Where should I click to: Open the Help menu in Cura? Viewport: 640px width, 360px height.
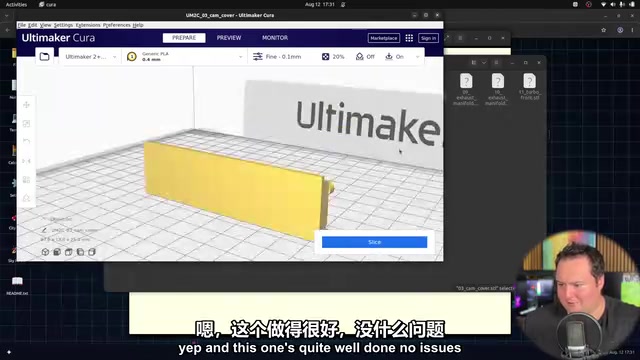(x=138, y=25)
